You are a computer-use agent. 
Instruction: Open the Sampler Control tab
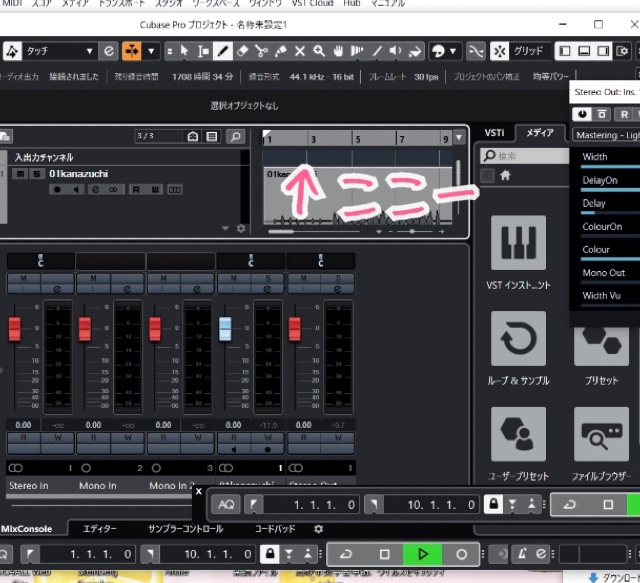(x=186, y=529)
